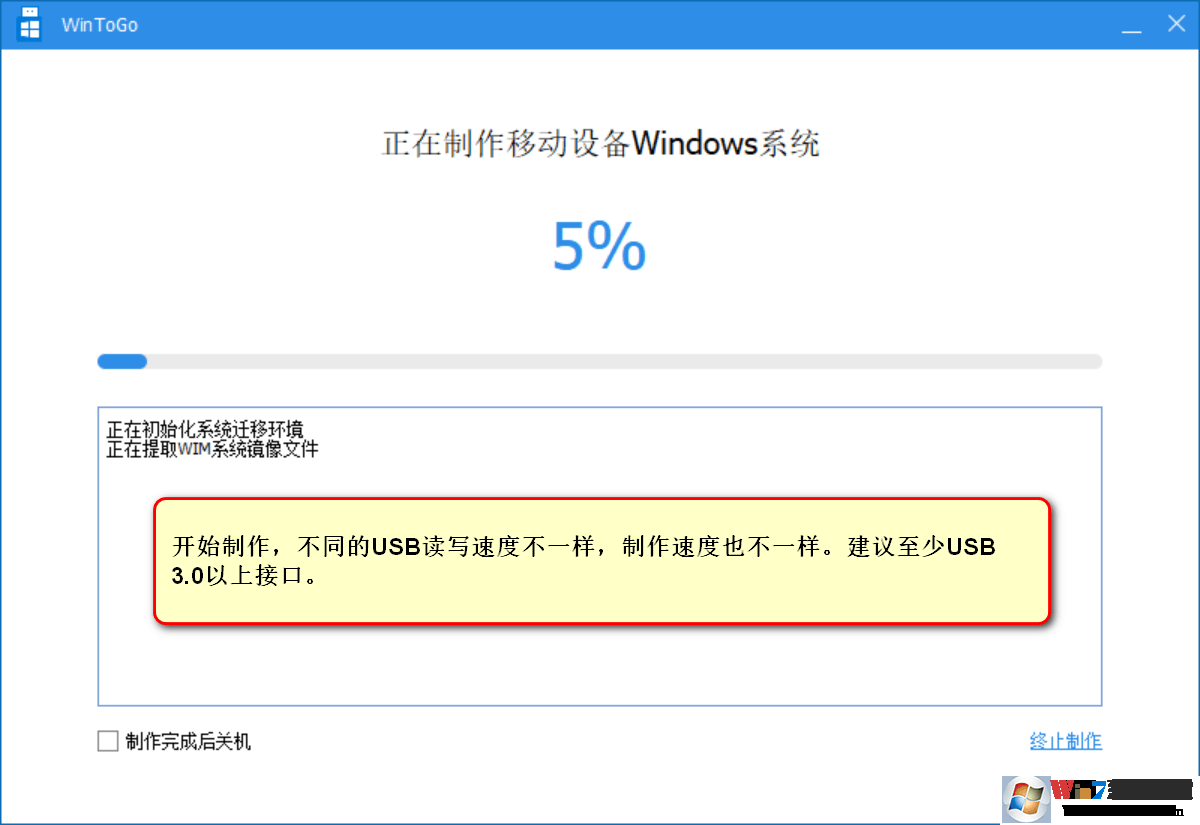Minimize the WinToGo window
The height and width of the screenshot is (825, 1200).
(1132, 26)
